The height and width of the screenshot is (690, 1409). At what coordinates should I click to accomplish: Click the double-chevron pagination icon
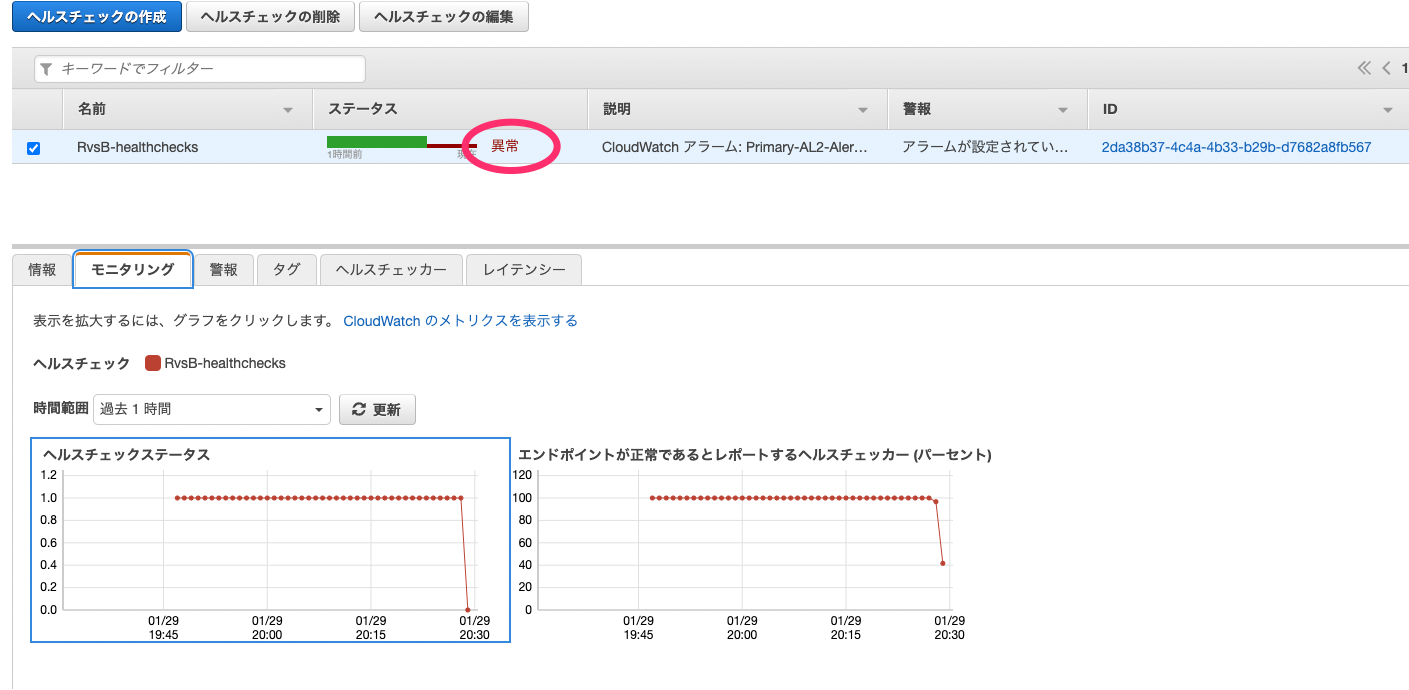click(x=1363, y=68)
